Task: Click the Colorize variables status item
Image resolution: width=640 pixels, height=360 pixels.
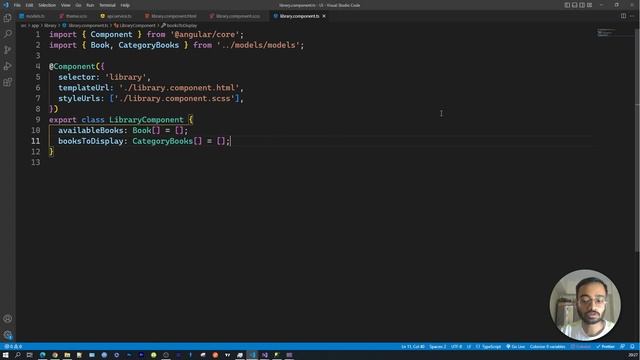Action: pos(547,347)
